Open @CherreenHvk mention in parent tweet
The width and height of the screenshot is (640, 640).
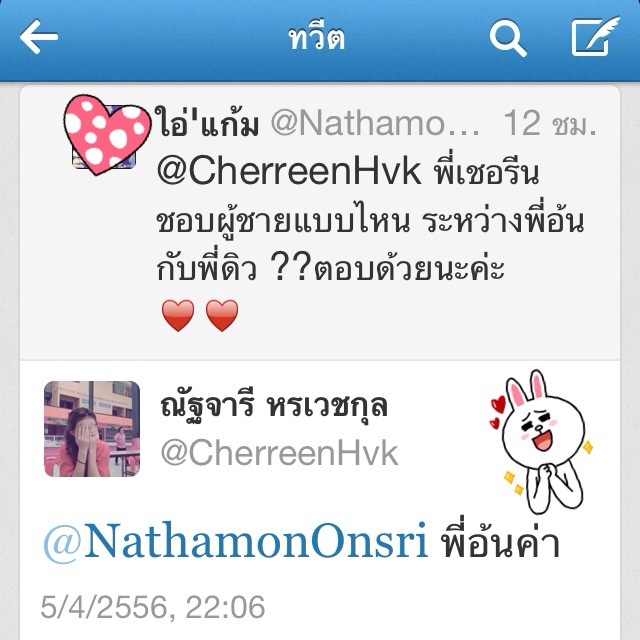click(289, 171)
